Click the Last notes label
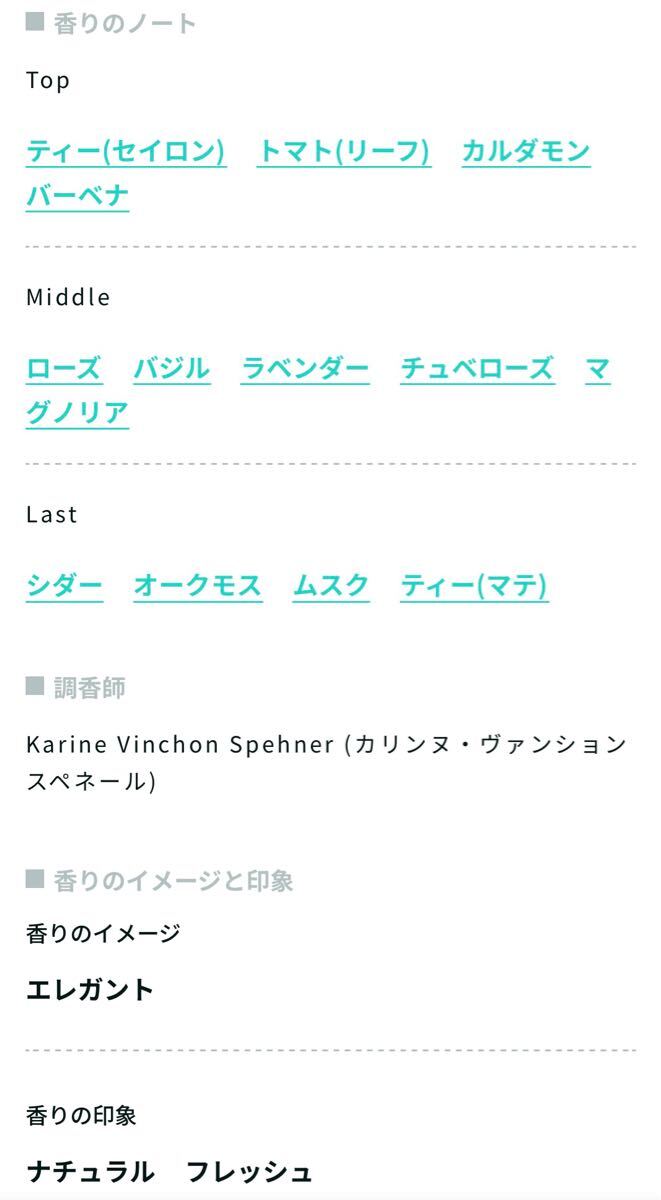 52,514
